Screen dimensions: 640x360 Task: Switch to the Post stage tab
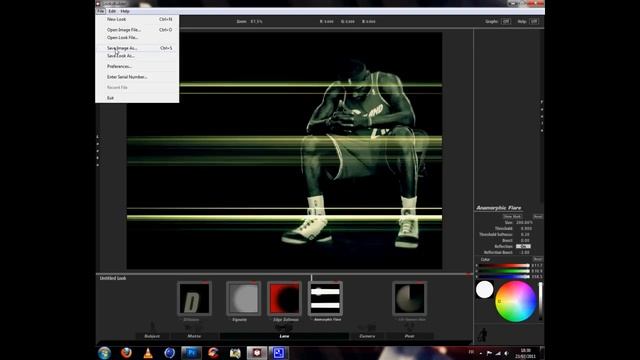click(409, 336)
